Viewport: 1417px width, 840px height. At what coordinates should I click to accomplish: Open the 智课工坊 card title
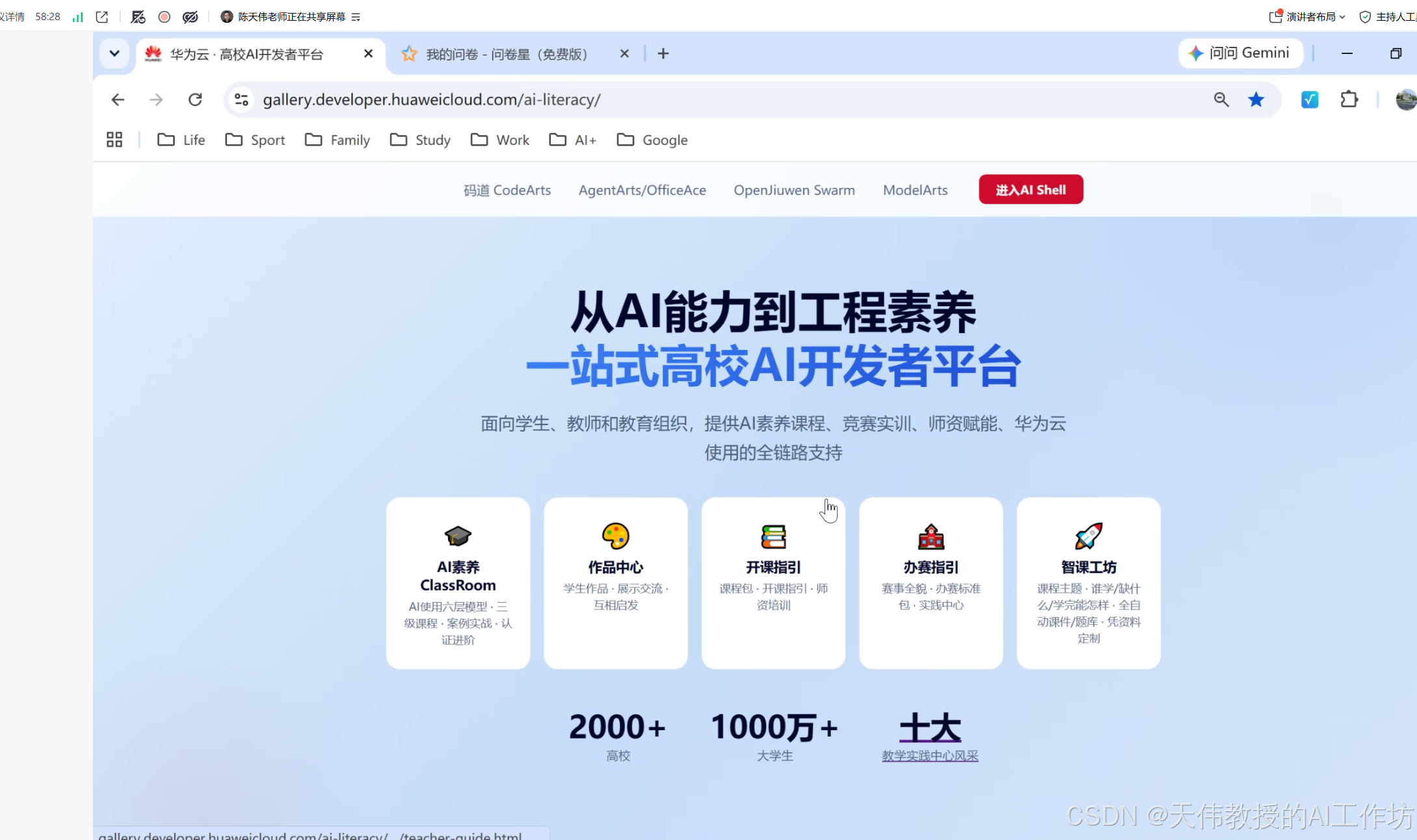click(1089, 568)
